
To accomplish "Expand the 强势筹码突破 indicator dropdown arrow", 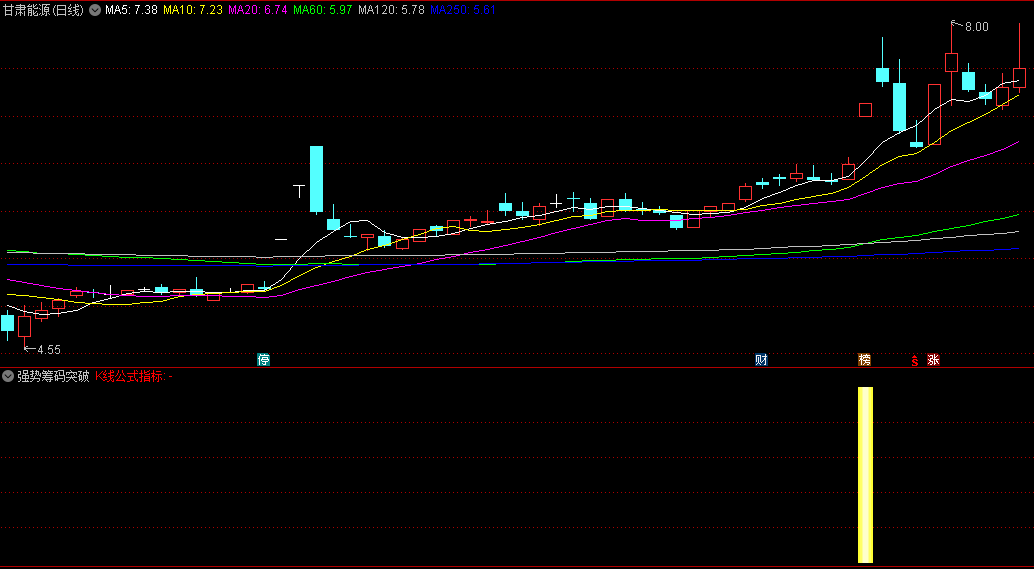I will pyautogui.click(x=8, y=377).
